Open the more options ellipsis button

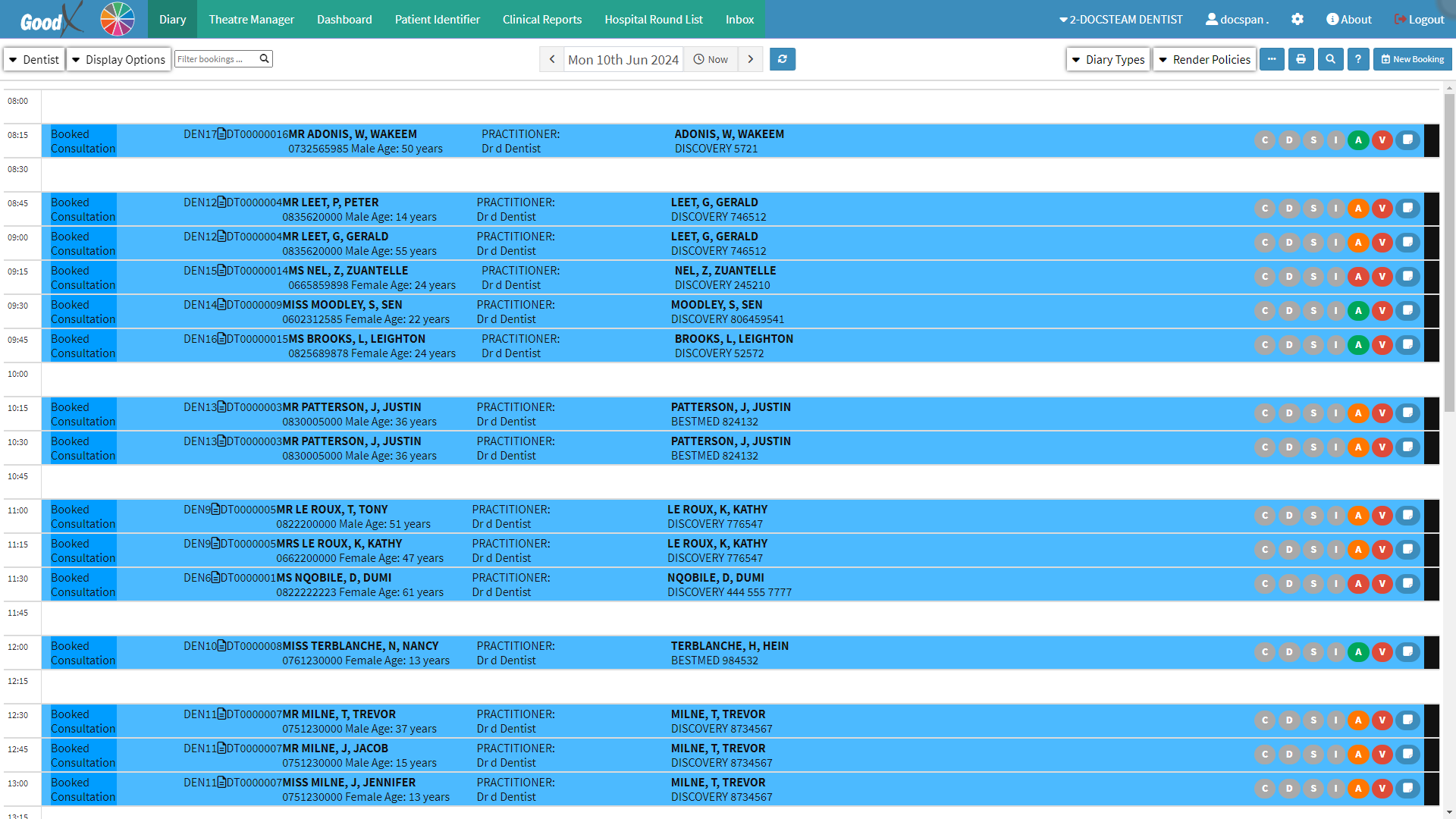[1272, 59]
